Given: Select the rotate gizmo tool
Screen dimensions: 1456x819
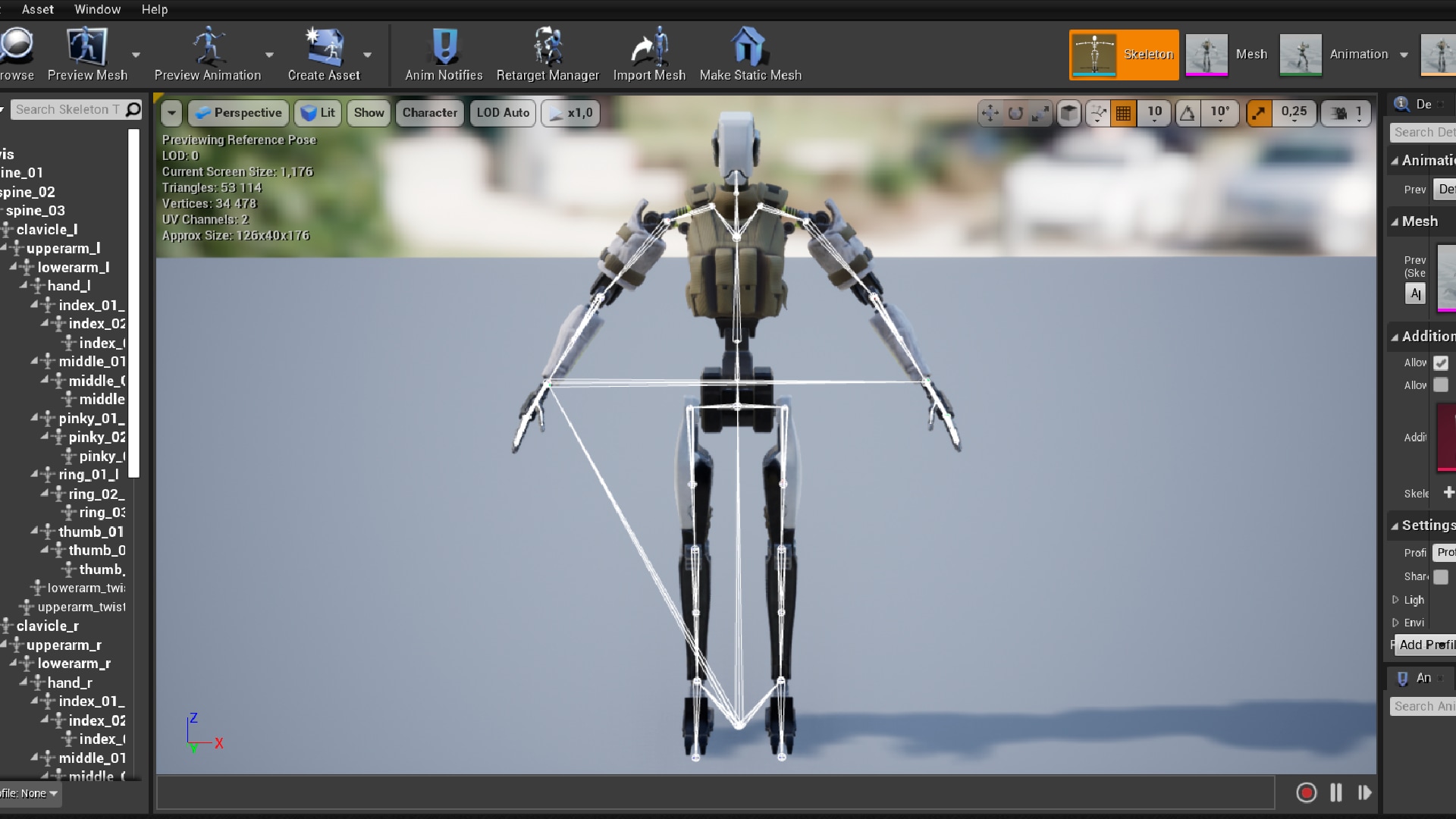Looking at the screenshot, I should pyautogui.click(x=1015, y=114).
